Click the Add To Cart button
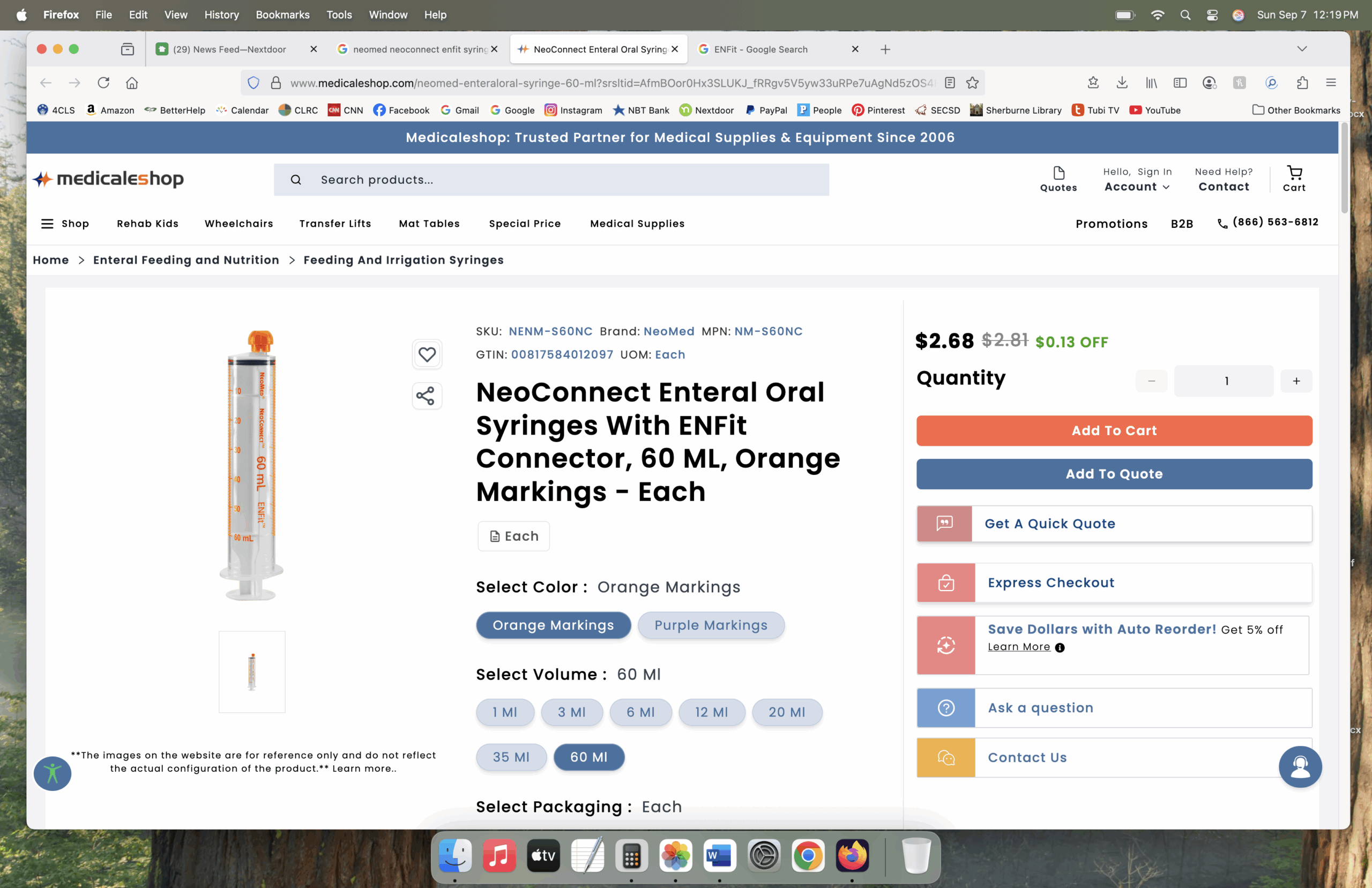1372x888 pixels. coord(1114,431)
